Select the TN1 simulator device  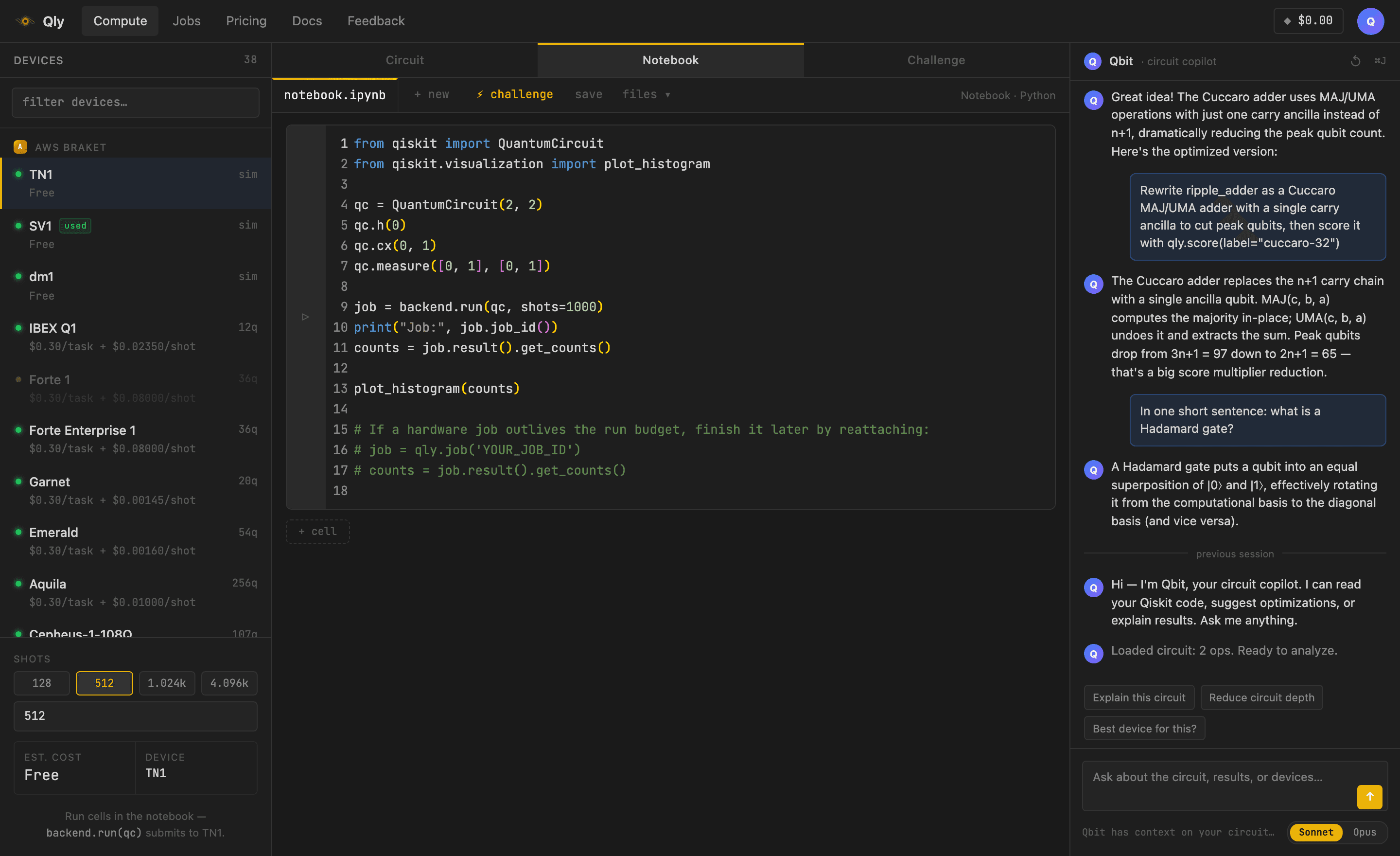136,183
